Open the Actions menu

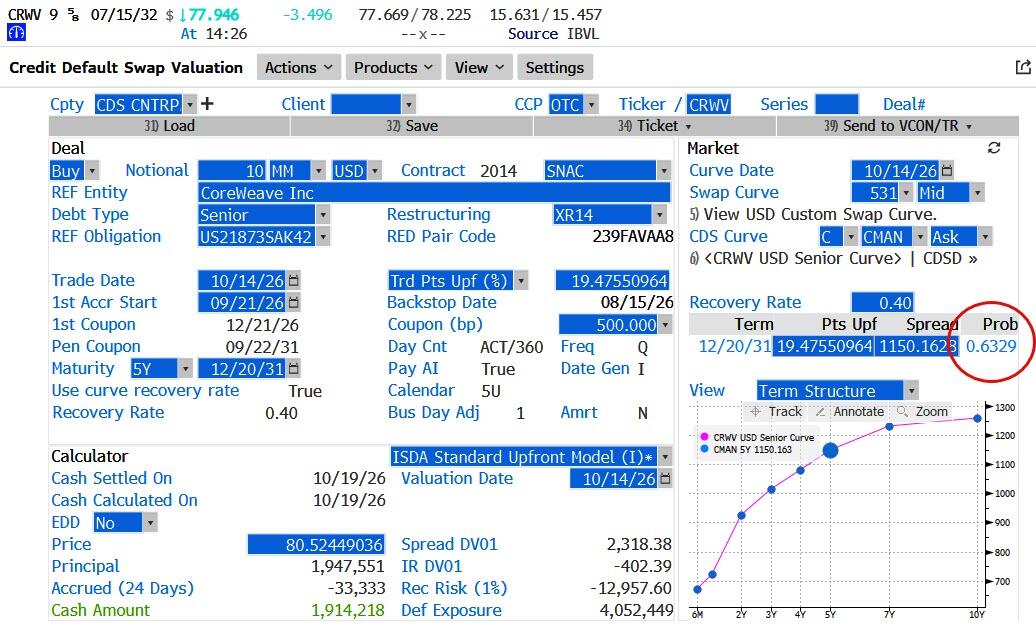click(x=299, y=67)
